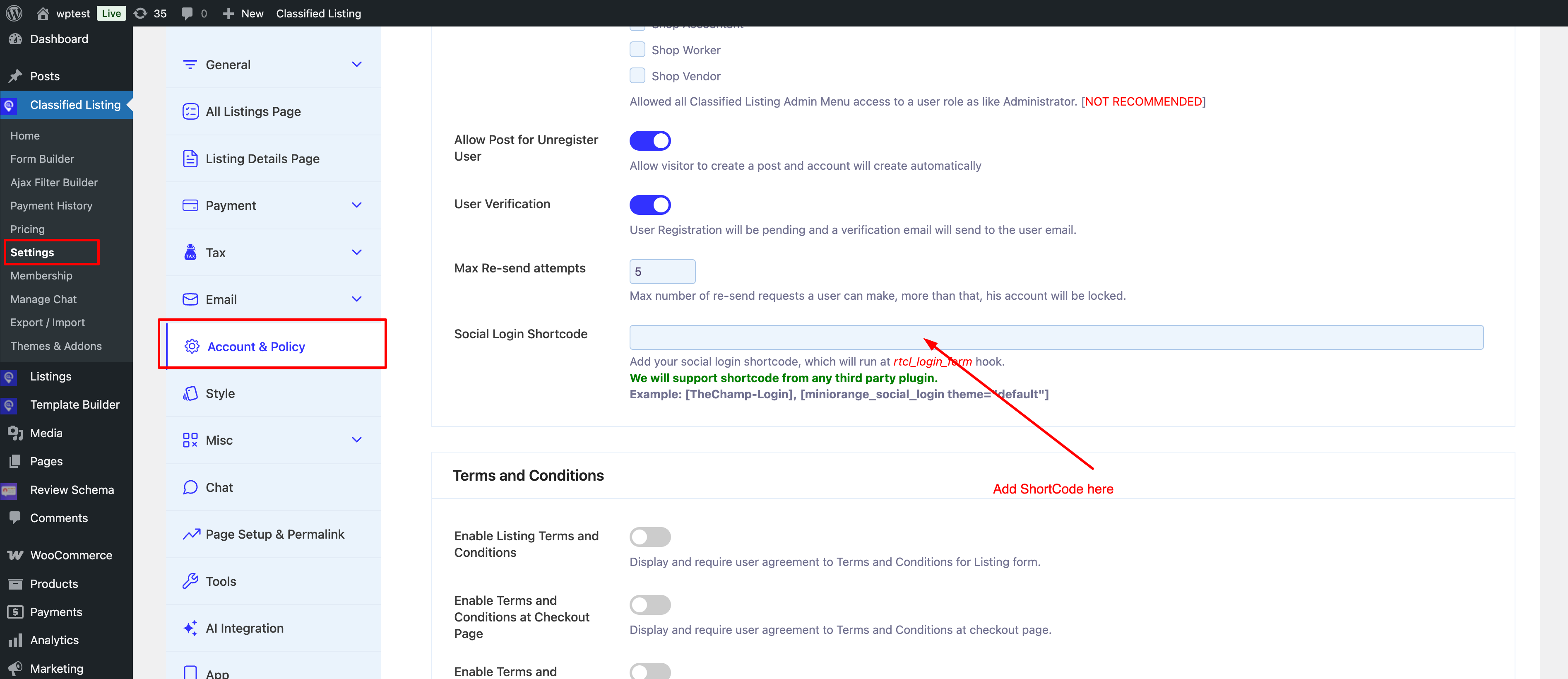Click the WooCommerce logo icon
Viewport: 1568px width, 679px height.
[x=15, y=555]
